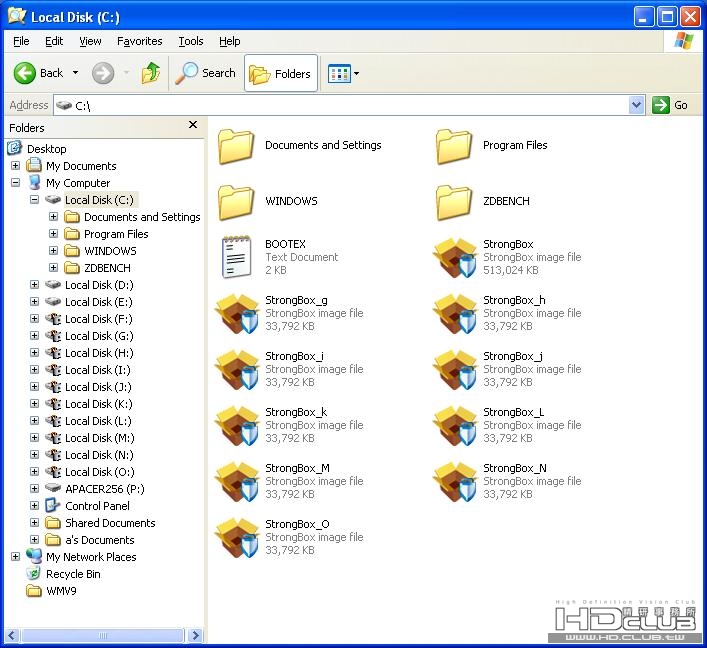
Task: Open the Help menu
Action: tap(230, 41)
